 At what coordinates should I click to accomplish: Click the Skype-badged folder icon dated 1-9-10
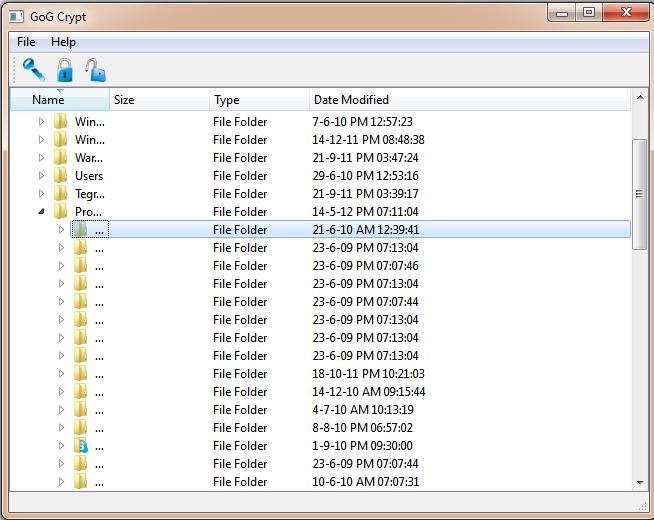pos(81,446)
